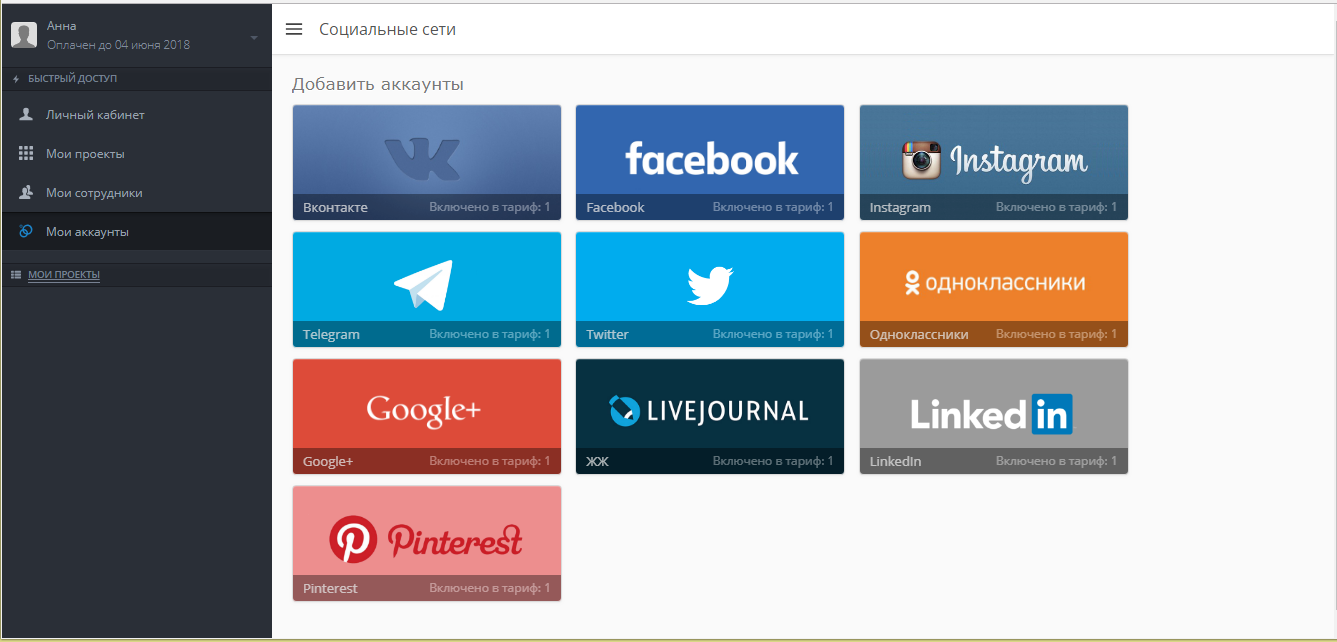Toggle the hamburger menu icon
The height and width of the screenshot is (642, 1337).
pyautogui.click(x=294, y=29)
